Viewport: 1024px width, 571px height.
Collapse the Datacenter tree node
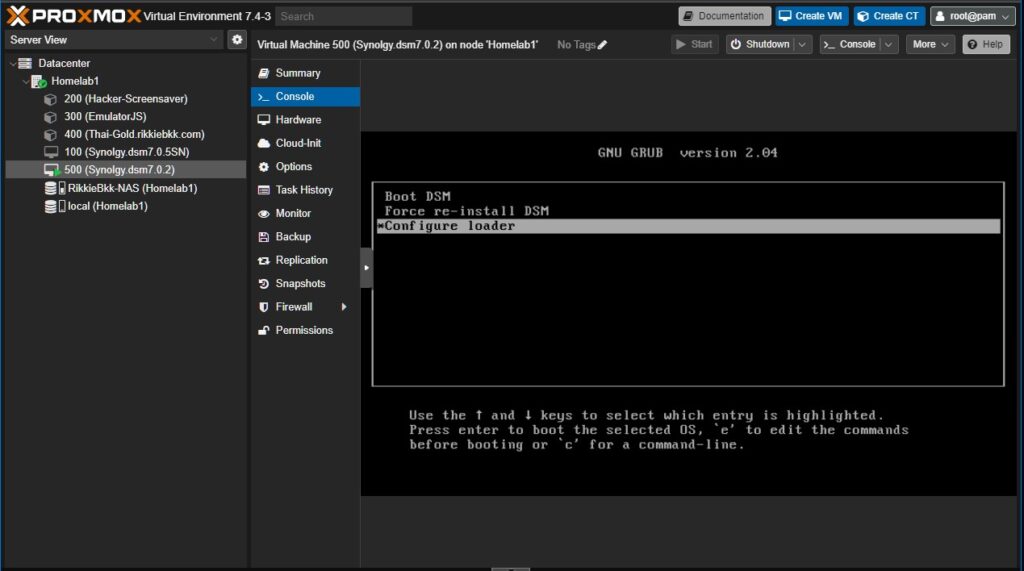tap(13, 63)
